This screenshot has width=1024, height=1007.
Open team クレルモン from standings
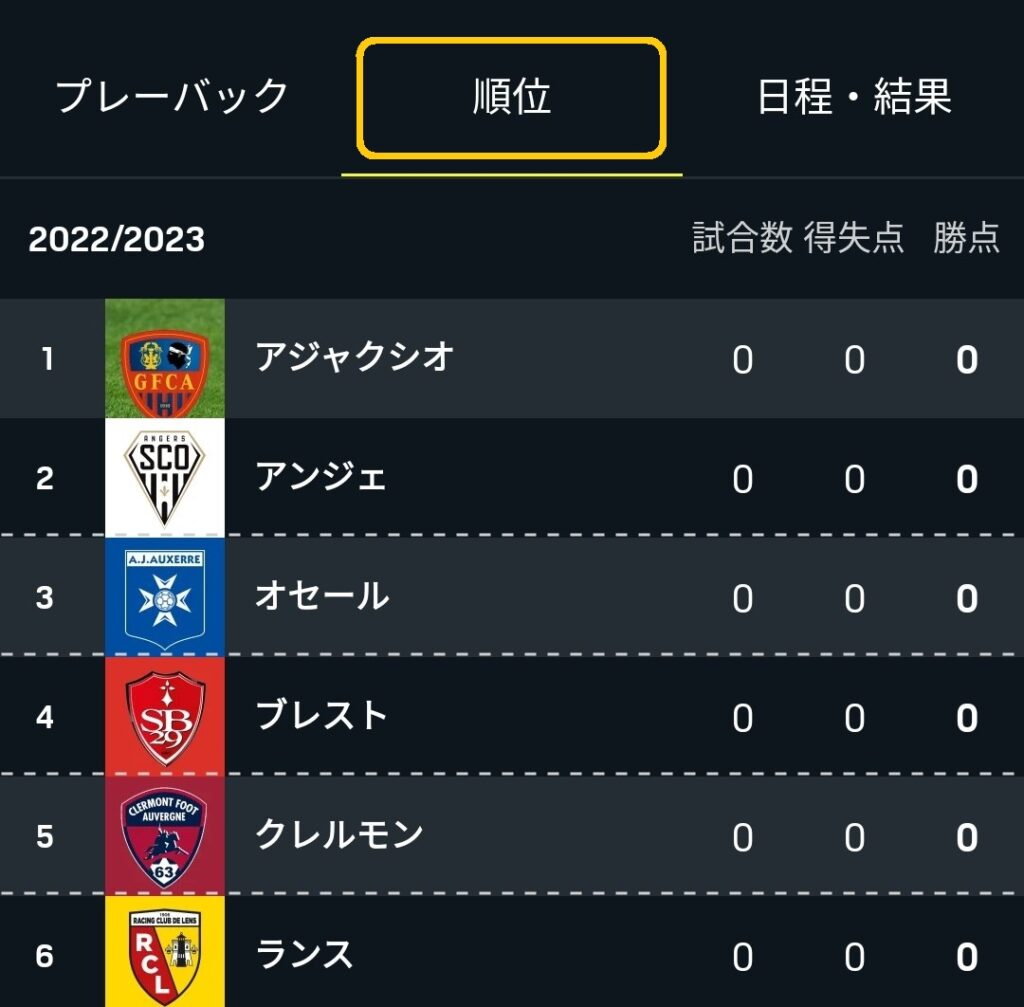[x=339, y=835]
